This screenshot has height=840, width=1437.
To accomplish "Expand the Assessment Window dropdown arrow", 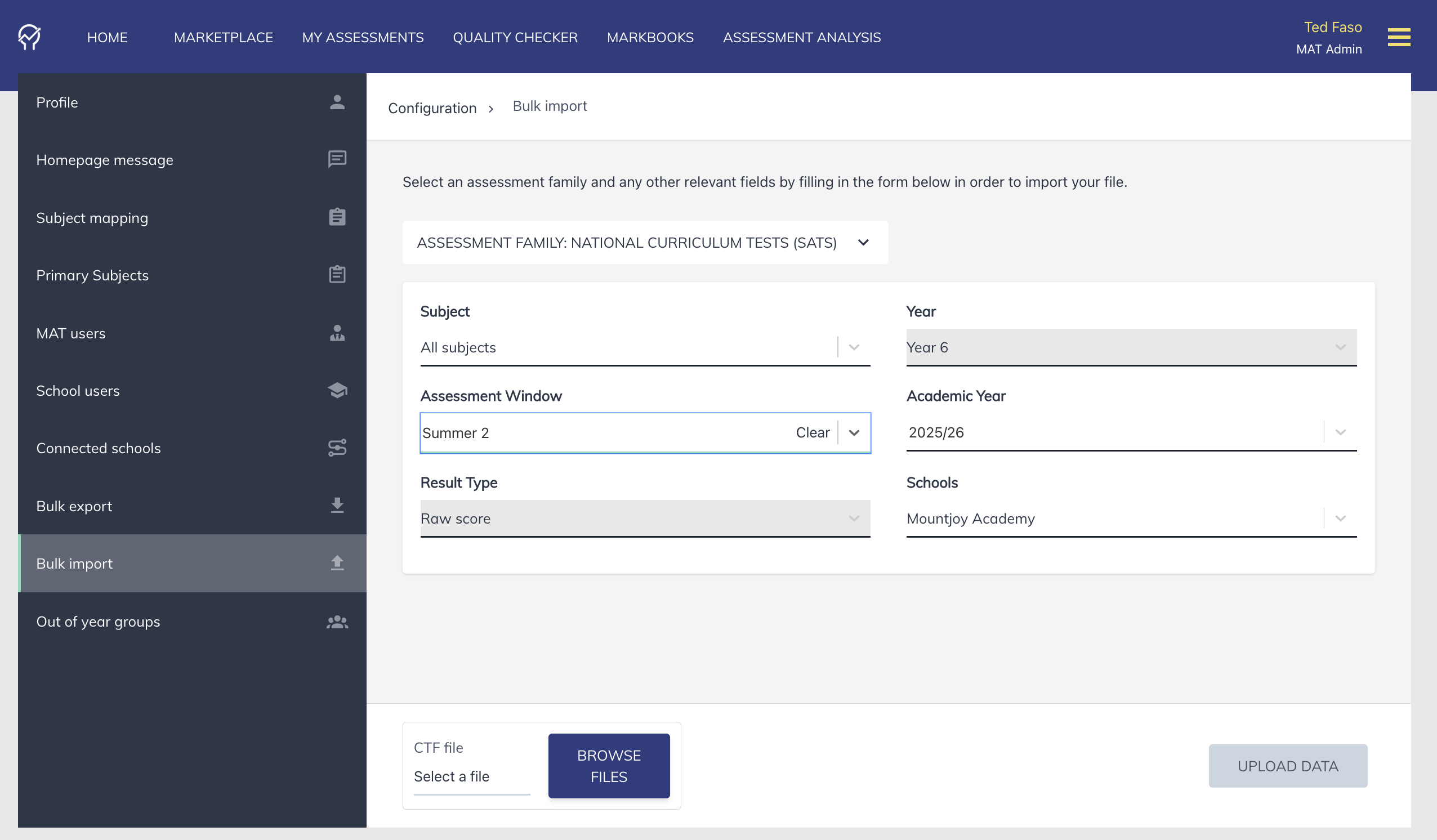I will click(854, 433).
